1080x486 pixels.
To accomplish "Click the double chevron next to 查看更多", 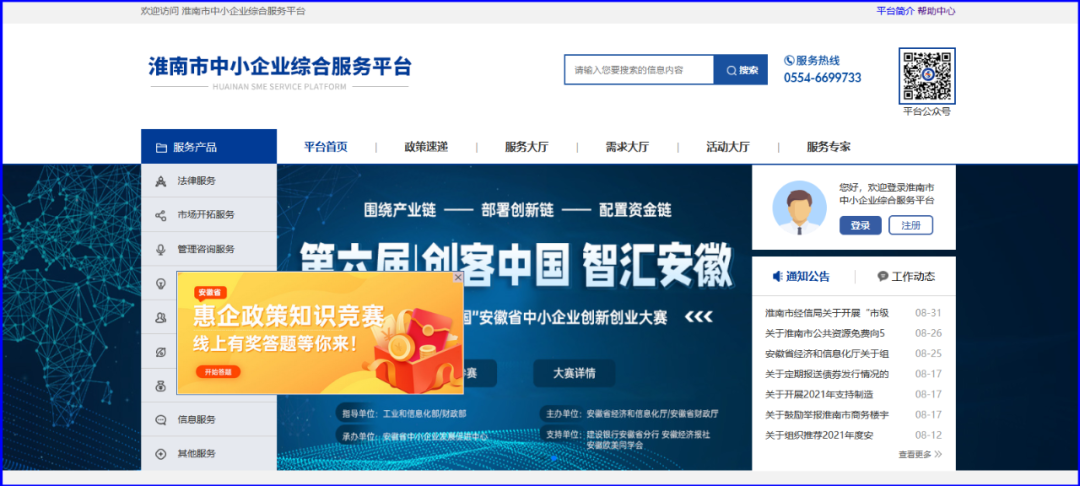I will coord(938,454).
